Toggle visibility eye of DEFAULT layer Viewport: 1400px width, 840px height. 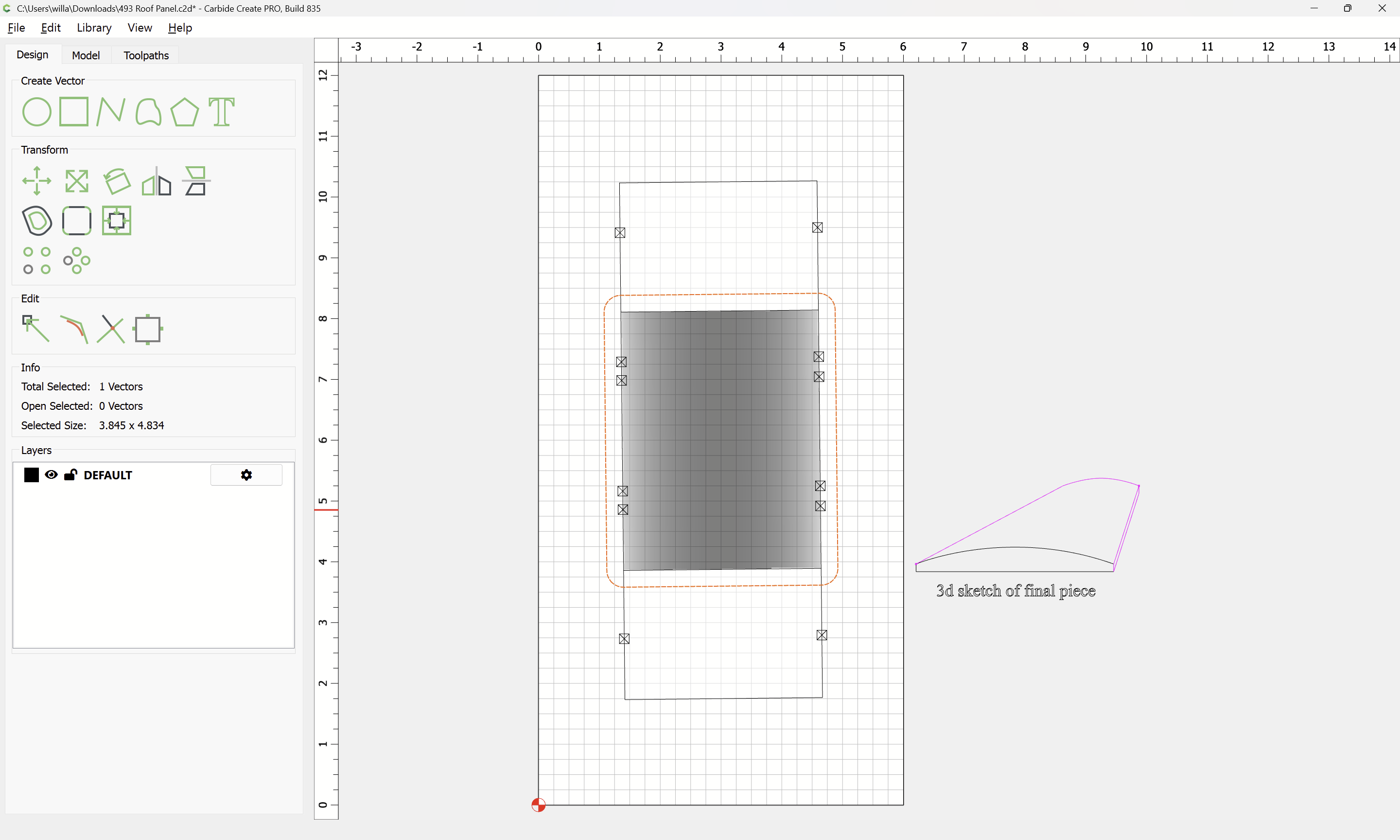pyautogui.click(x=51, y=475)
